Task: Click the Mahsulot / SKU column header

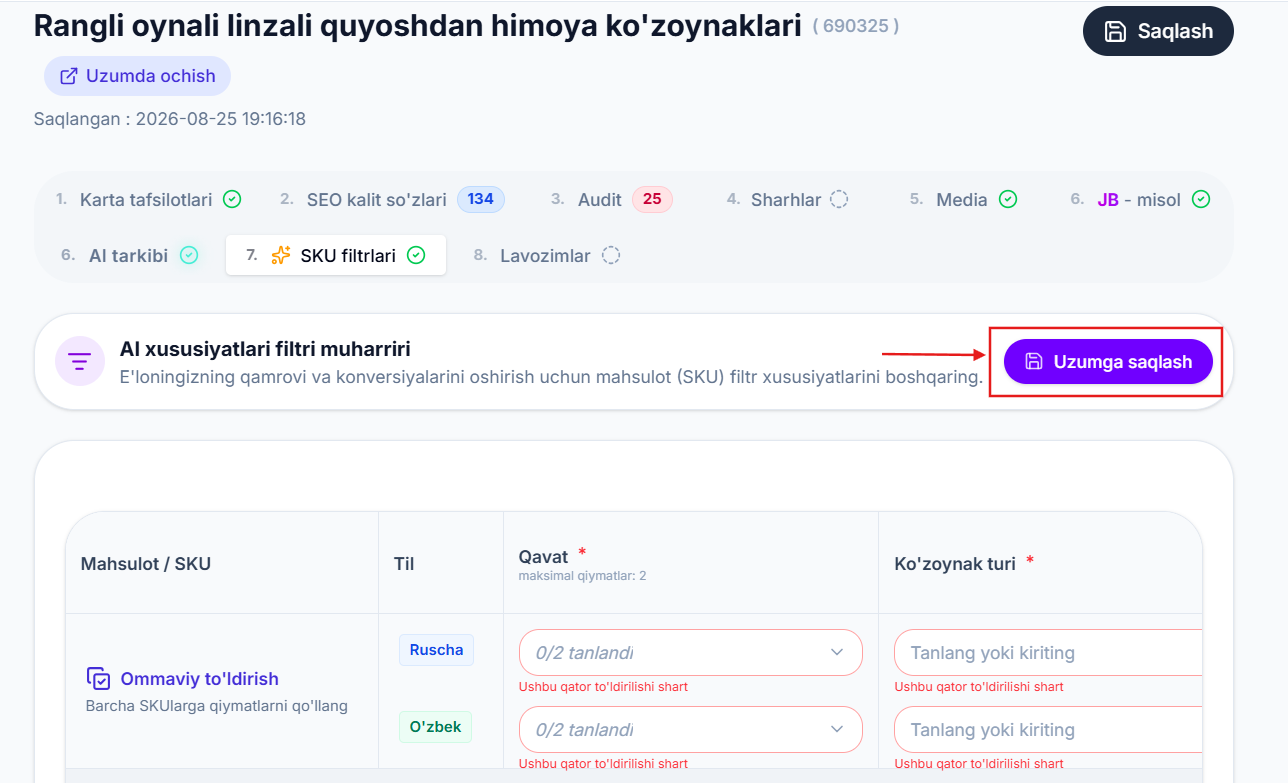Action: pos(146,563)
